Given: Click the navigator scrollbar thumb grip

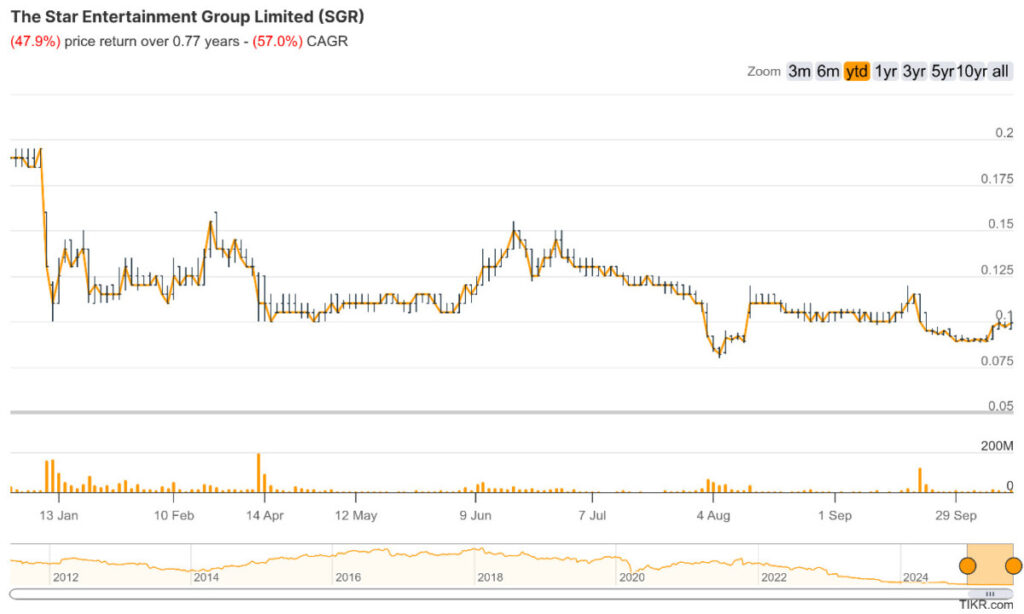Looking at the screenshot, I should [x=990, y=594].
